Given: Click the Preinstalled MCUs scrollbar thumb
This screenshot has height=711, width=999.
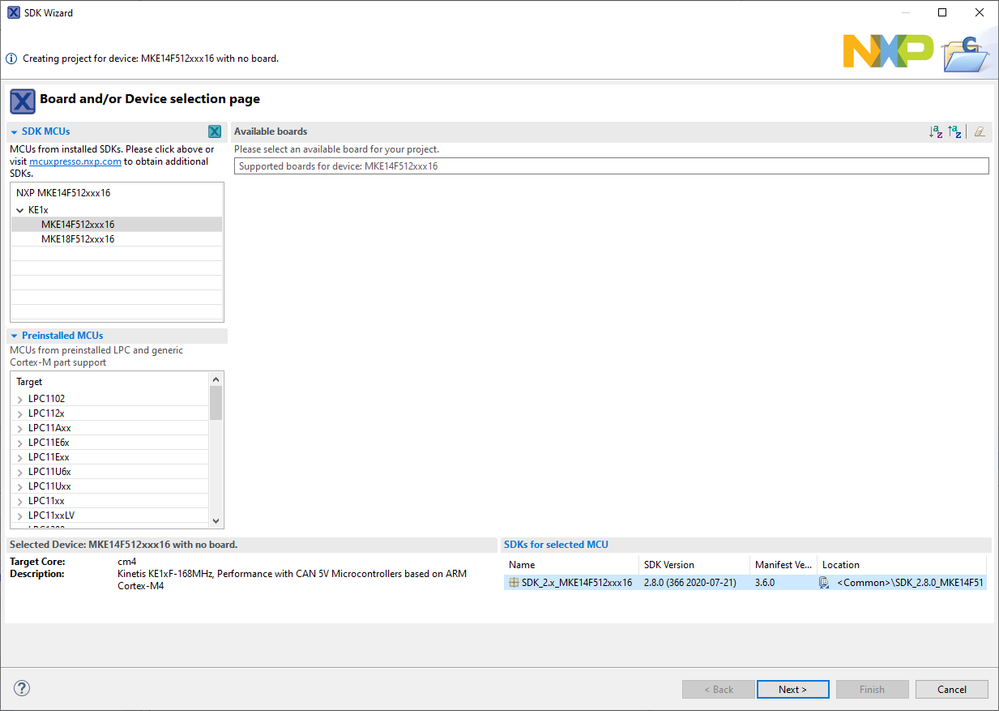Looking at the screenshot, I should tap(216, 403).
